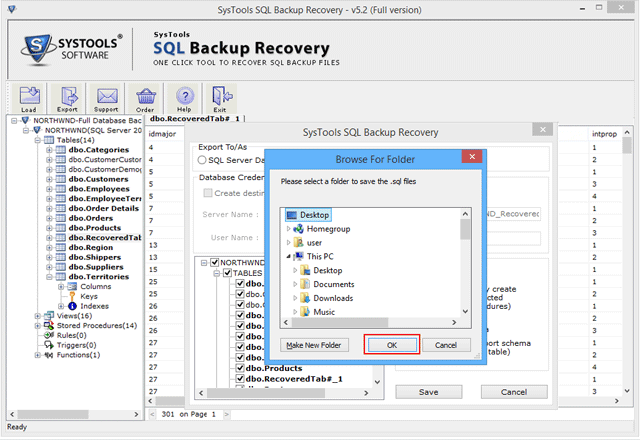Expand the user node in folder browser
Screen dimensions: 640x440
point(288,243)
